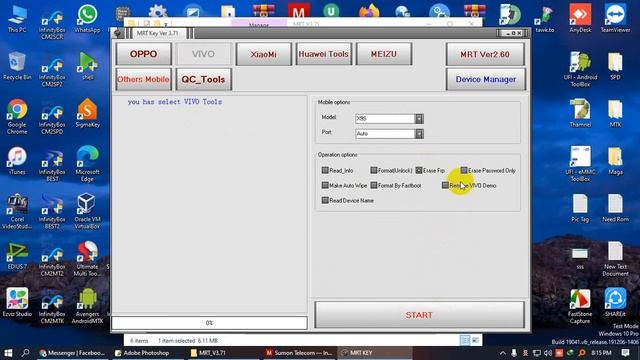Open New Text Document file
This screenshot has height=360, width=640.
click(615, 258)
